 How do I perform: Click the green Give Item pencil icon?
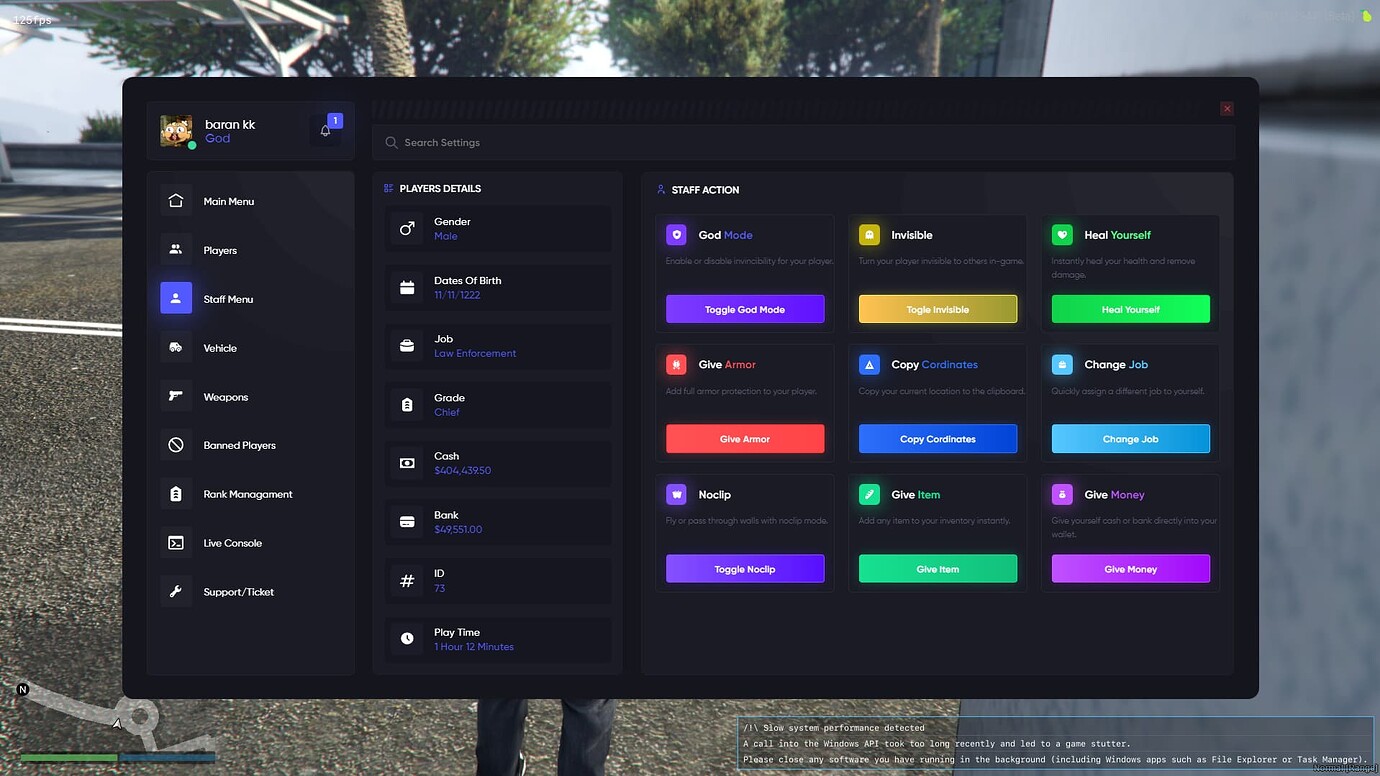point(868,494)
